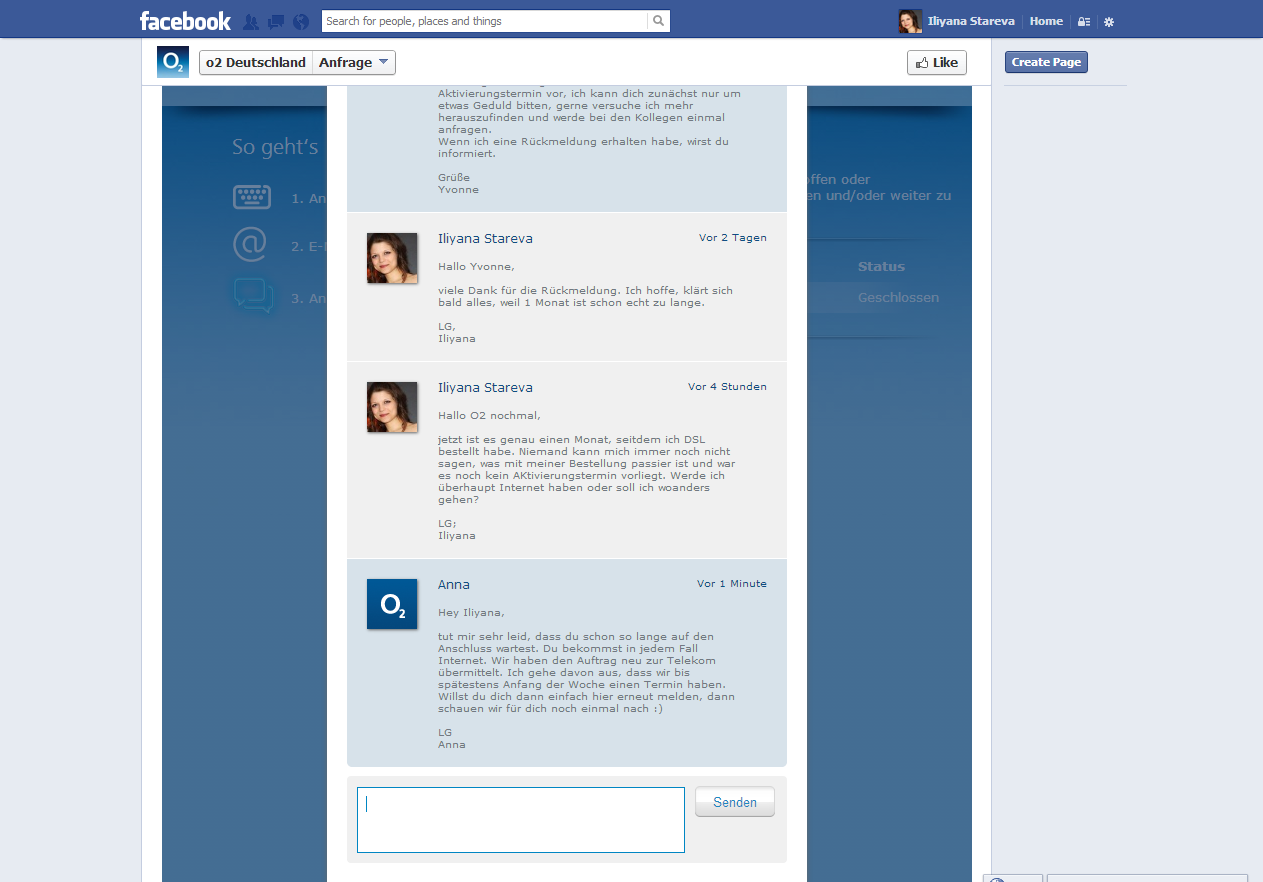Viewport: 1263px width, 882px height.
Task: Click the Vor 4 Stunden timestamp
Action: point(727,387)
